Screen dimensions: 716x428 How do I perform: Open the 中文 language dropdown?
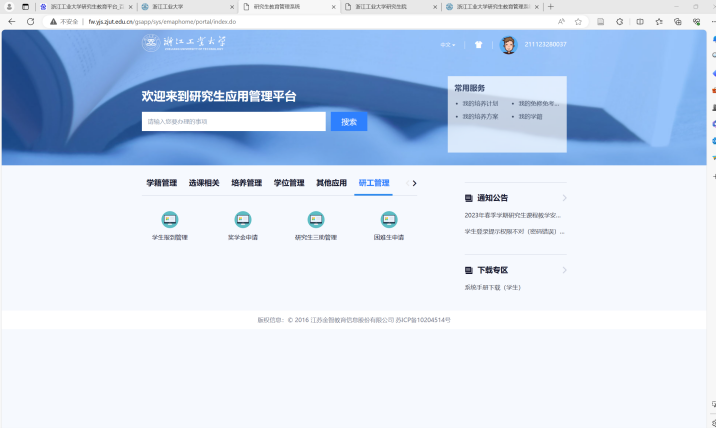coord(447,45)
